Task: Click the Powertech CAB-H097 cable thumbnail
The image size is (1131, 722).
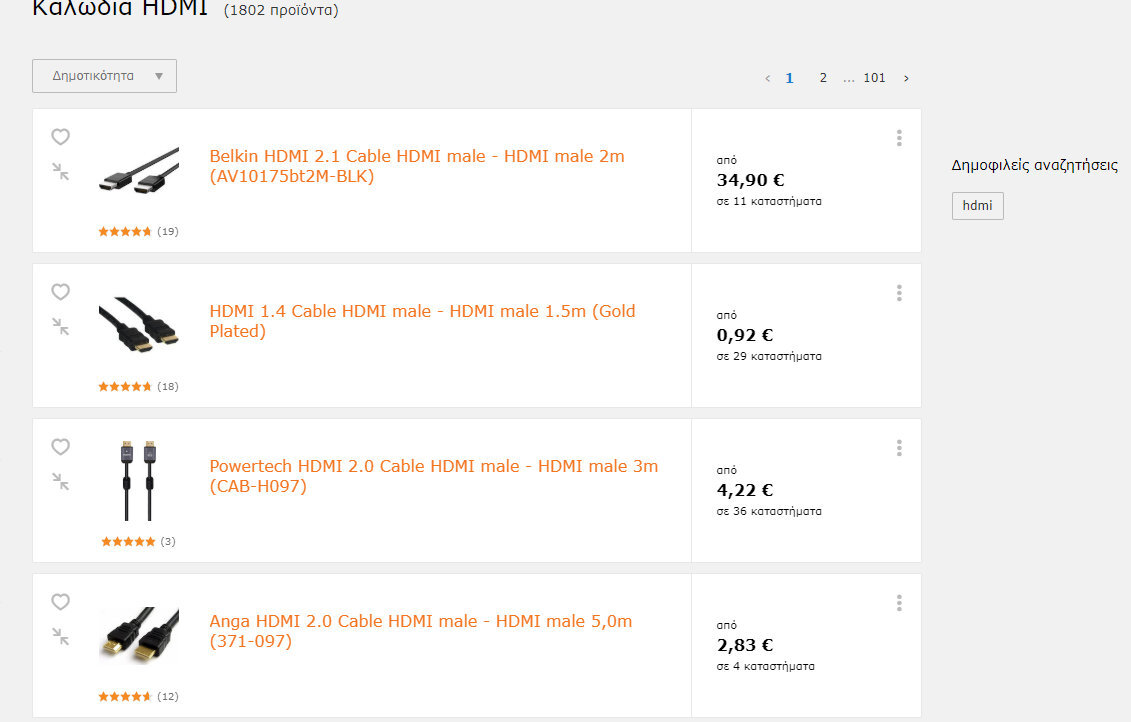Action: (x=138, y=480)
